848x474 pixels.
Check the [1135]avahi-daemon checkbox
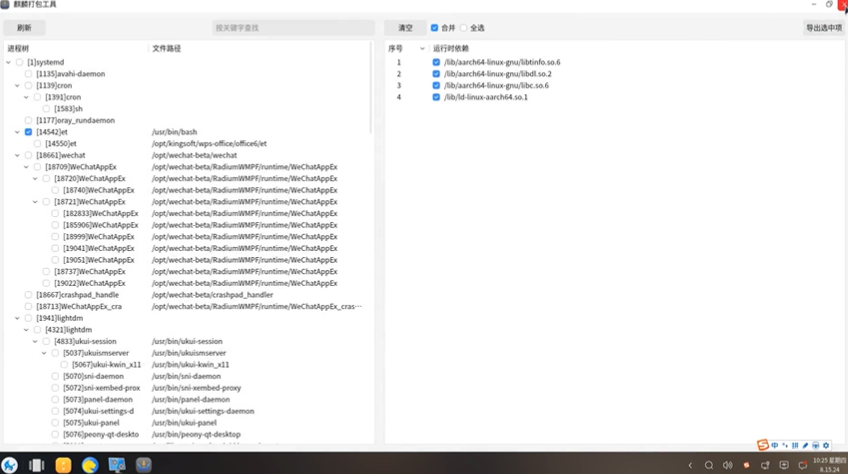(29, 74)
